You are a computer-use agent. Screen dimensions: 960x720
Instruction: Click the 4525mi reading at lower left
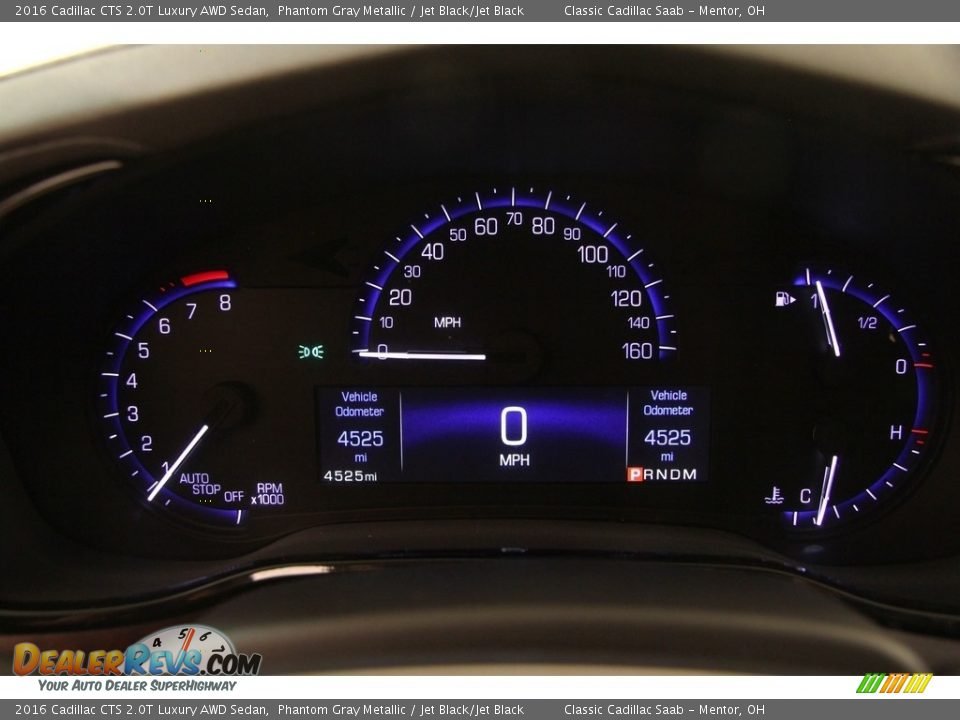click(350, 476)
